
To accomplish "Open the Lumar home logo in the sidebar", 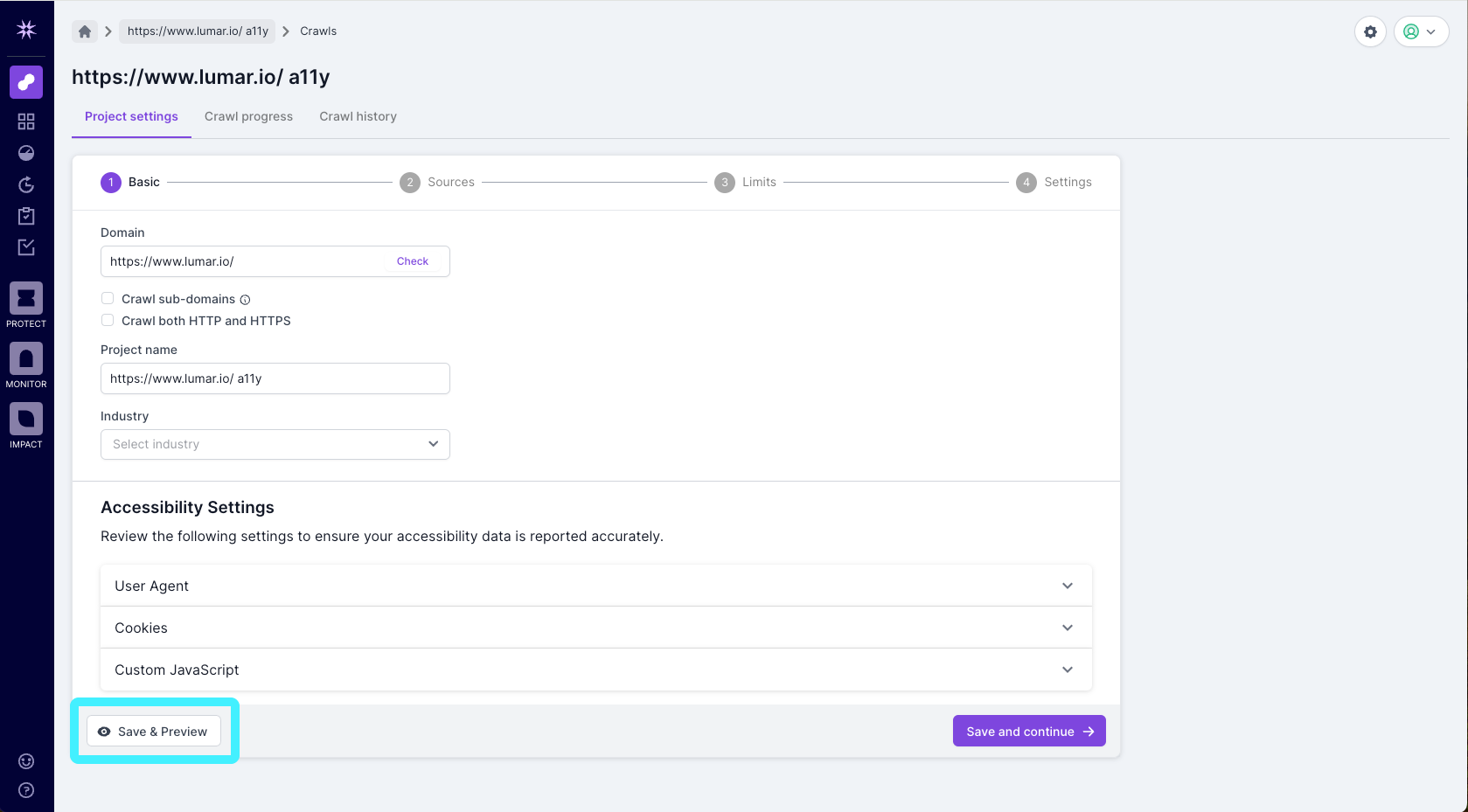I will tap(25, 29).
